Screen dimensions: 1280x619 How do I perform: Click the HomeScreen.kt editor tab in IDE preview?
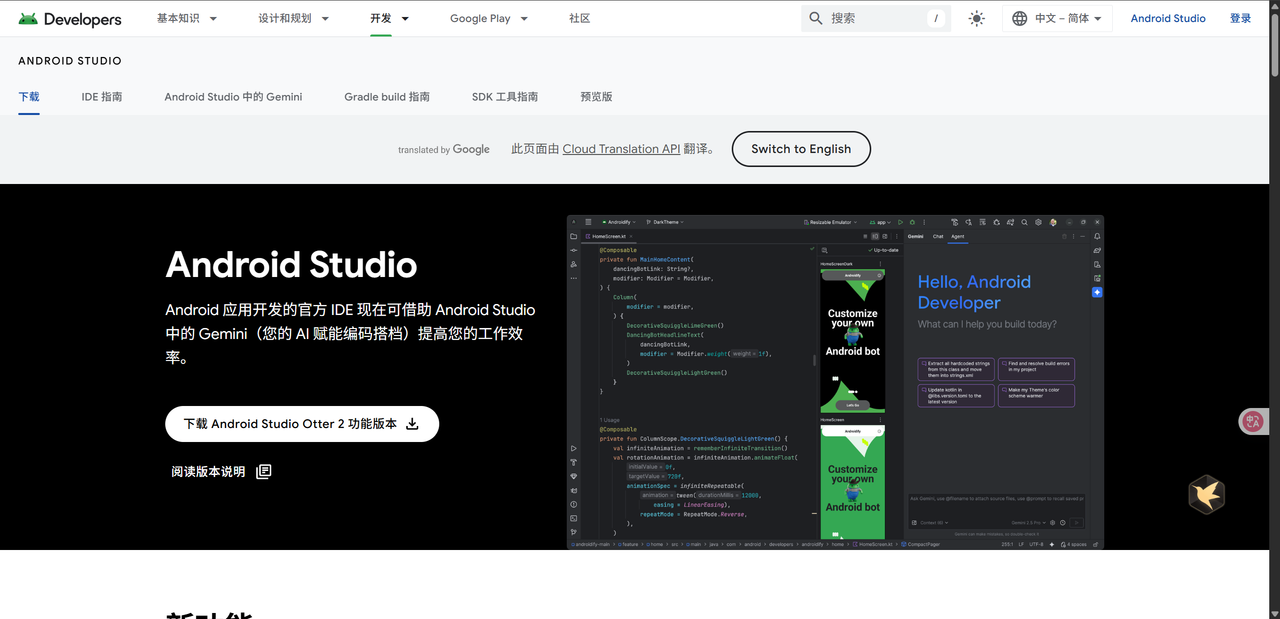607,236
